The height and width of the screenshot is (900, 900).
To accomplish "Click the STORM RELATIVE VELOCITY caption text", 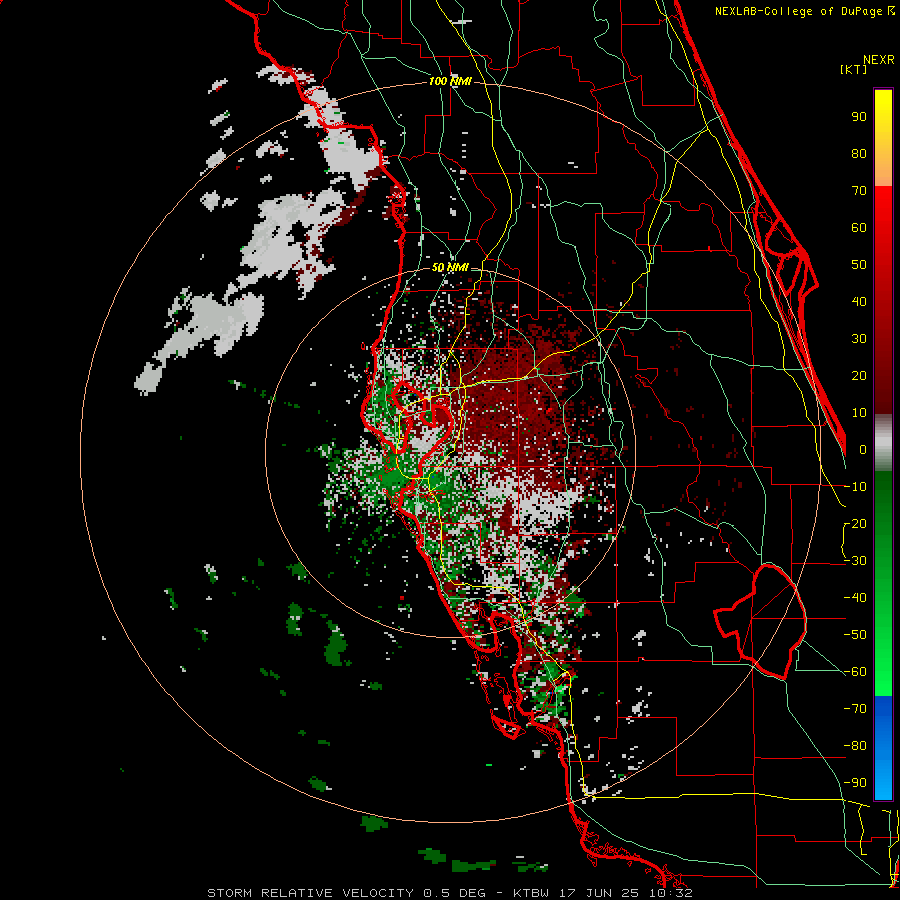I will tap(310, 893).
